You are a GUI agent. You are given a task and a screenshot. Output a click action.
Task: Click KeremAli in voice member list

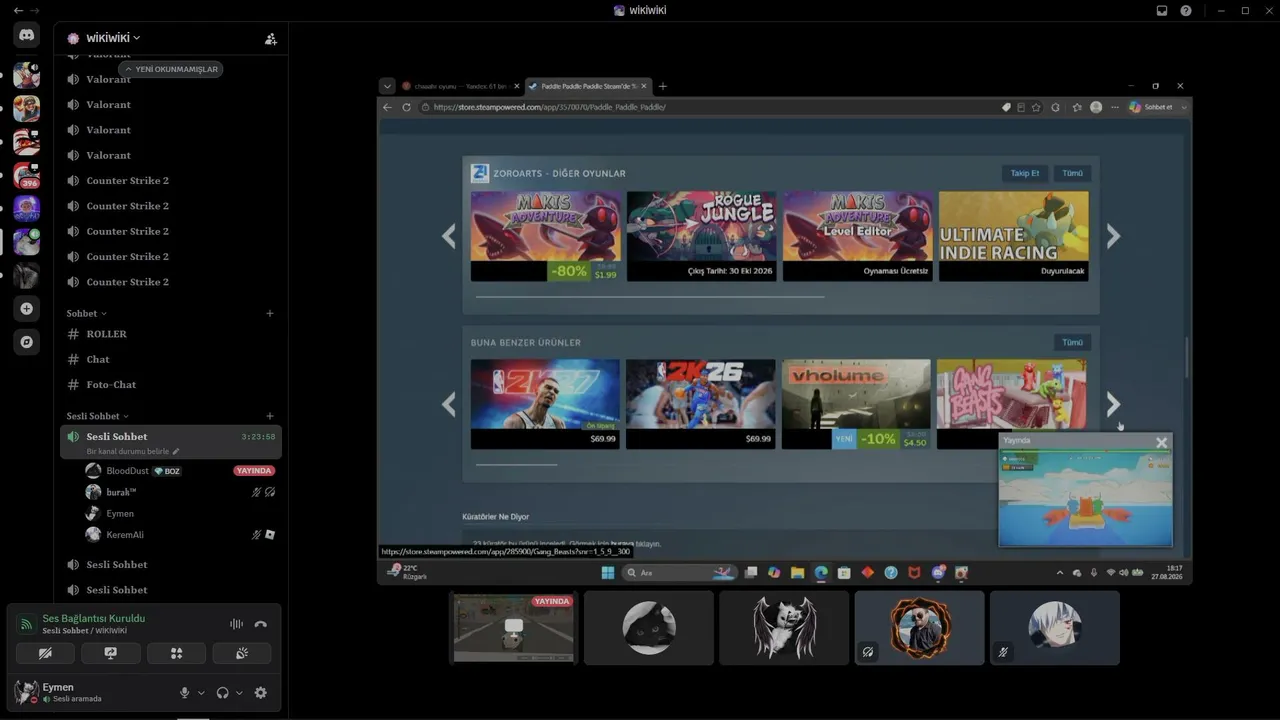pos(125,535)
